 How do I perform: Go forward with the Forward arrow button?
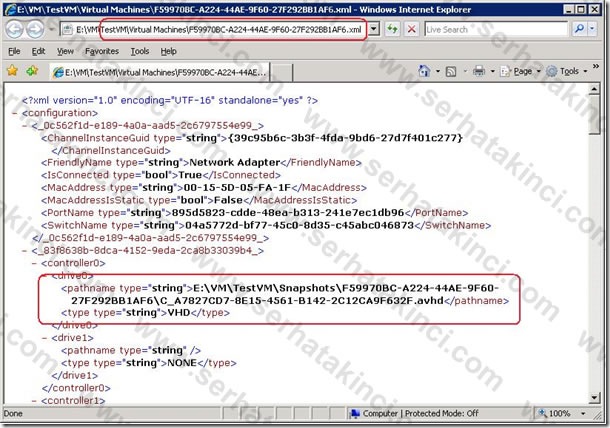click(35, 30)
